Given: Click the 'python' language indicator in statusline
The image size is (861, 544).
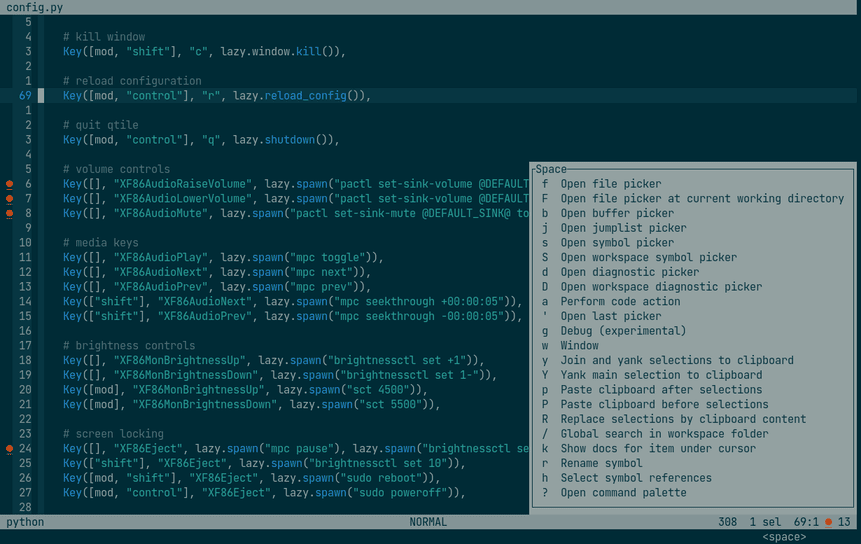Looking at the screenshot, I should (x=25, y=522).
